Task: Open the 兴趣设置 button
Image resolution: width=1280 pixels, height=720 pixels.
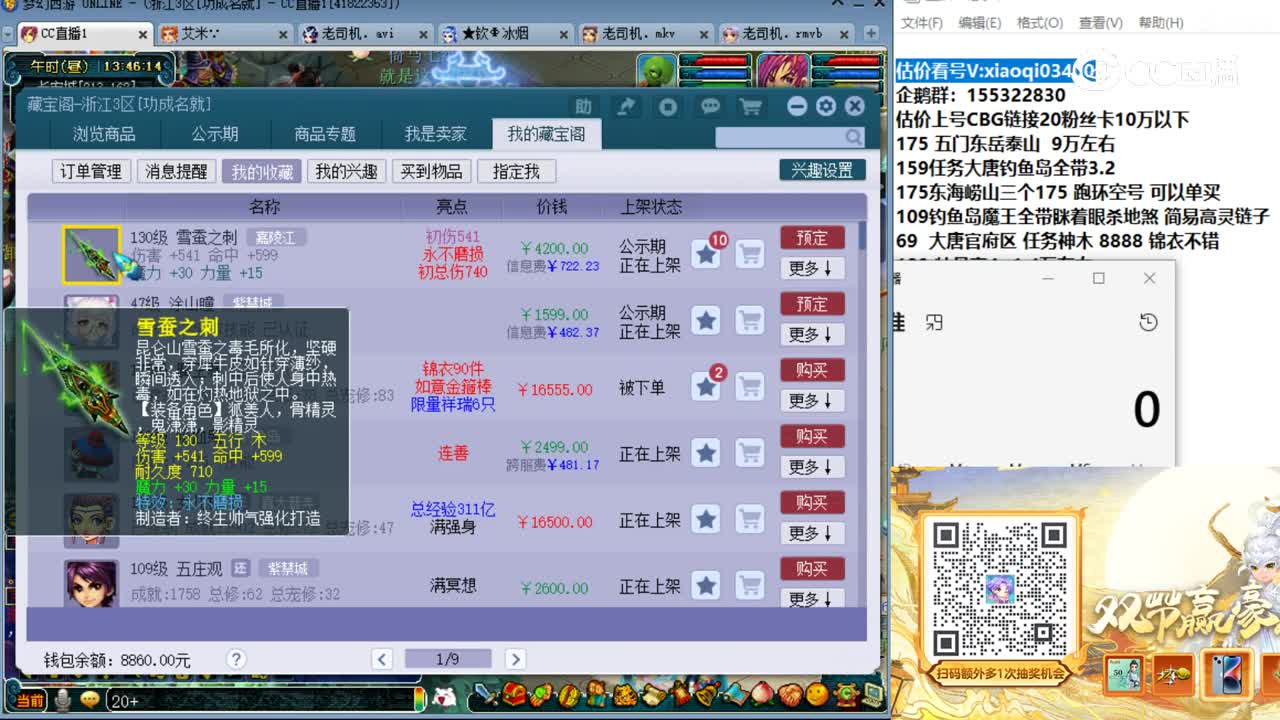Action: click(822, 171)
